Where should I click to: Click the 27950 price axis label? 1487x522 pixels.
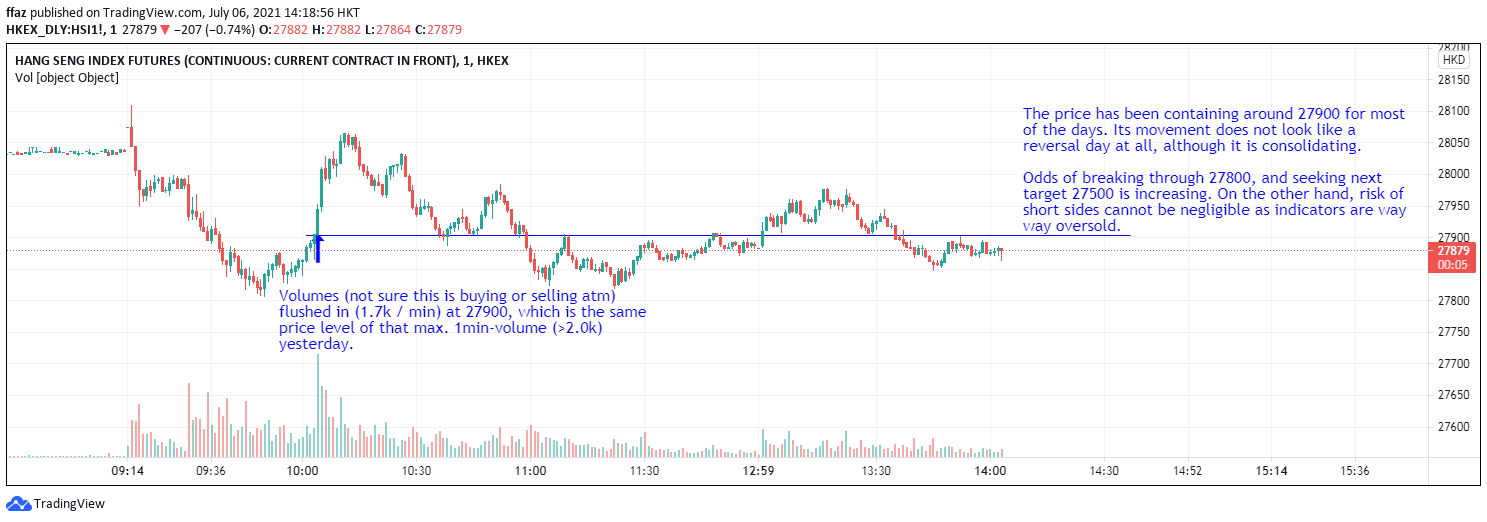tap(1452, 206)
